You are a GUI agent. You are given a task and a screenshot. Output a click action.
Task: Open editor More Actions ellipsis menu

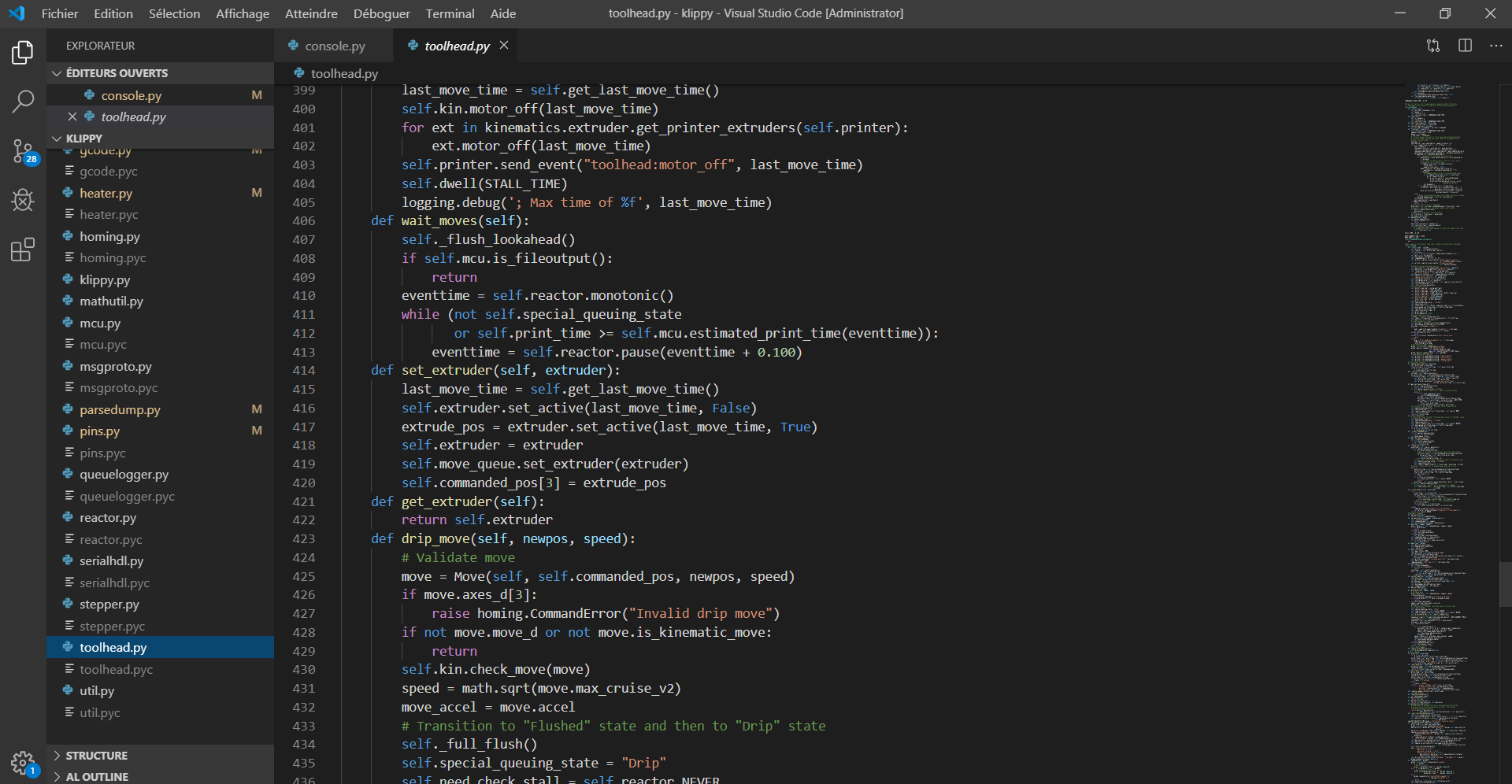pyautogui.click(x=1496, y=46)
